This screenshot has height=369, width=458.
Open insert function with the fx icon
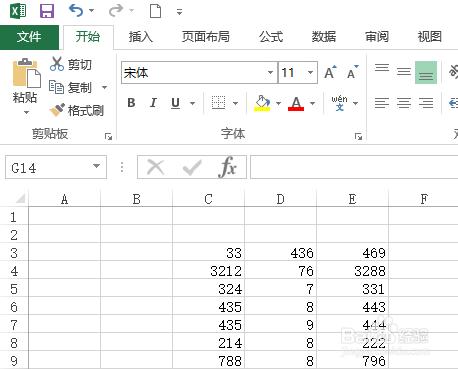coord(228,167)
